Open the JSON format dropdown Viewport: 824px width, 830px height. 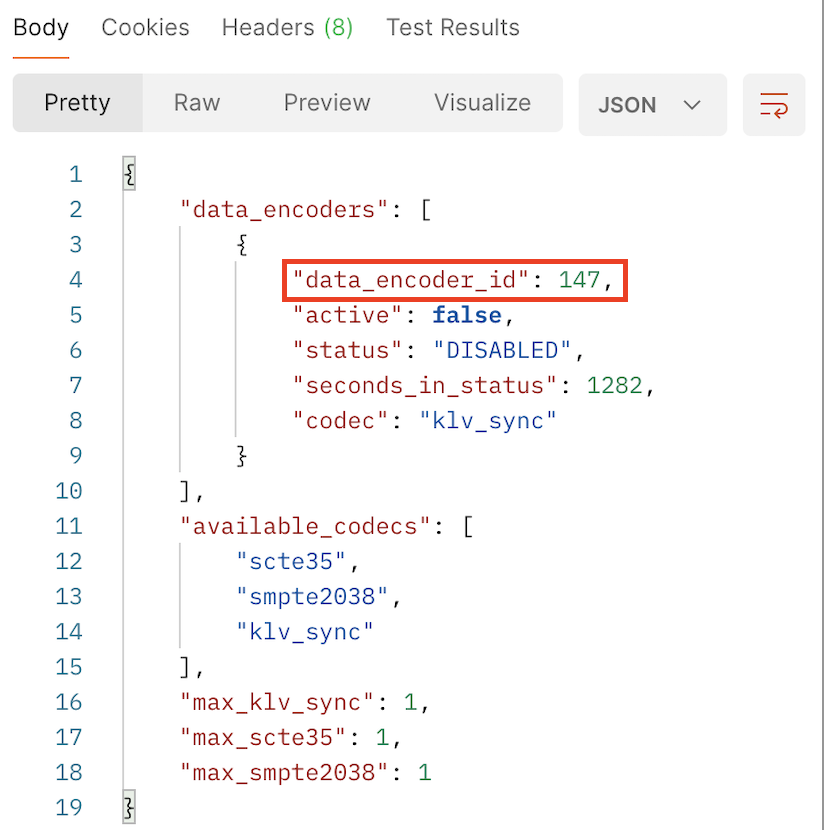(652, 105)
